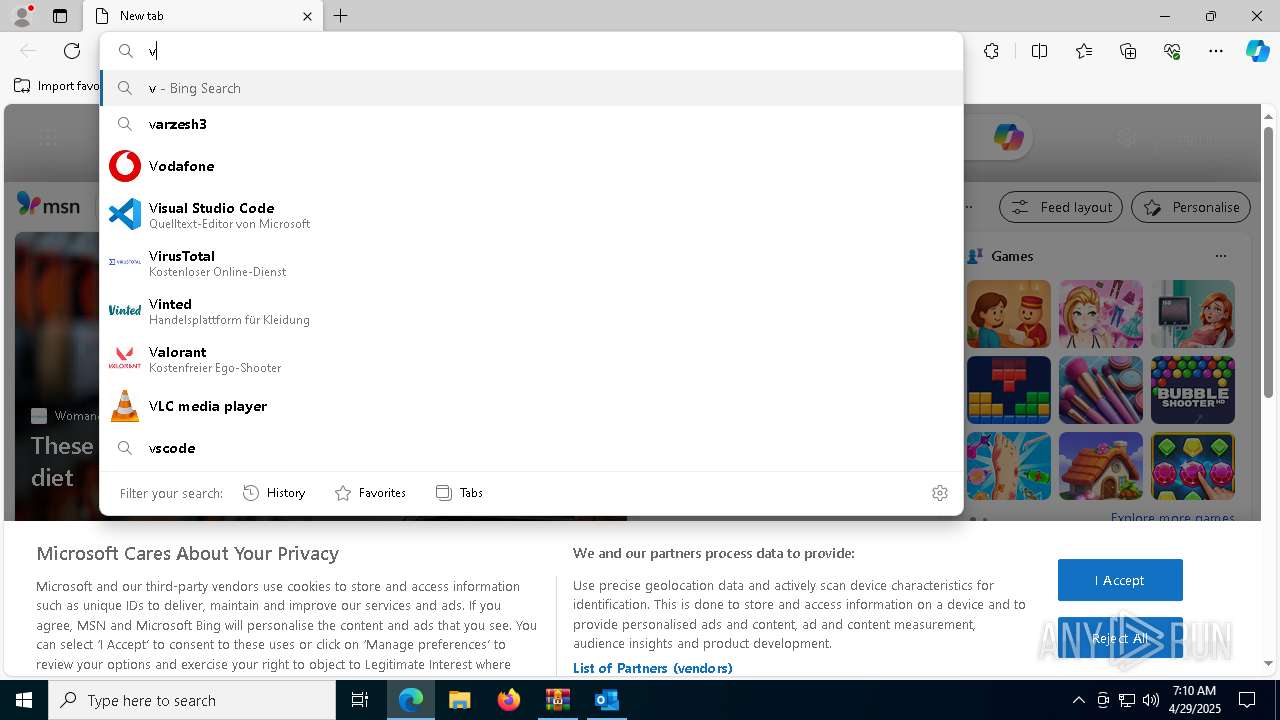The width and height of the screenshot is (1280, 720).
Task: Toggle split screen icon in toolbar
Action: [1039, 51]
